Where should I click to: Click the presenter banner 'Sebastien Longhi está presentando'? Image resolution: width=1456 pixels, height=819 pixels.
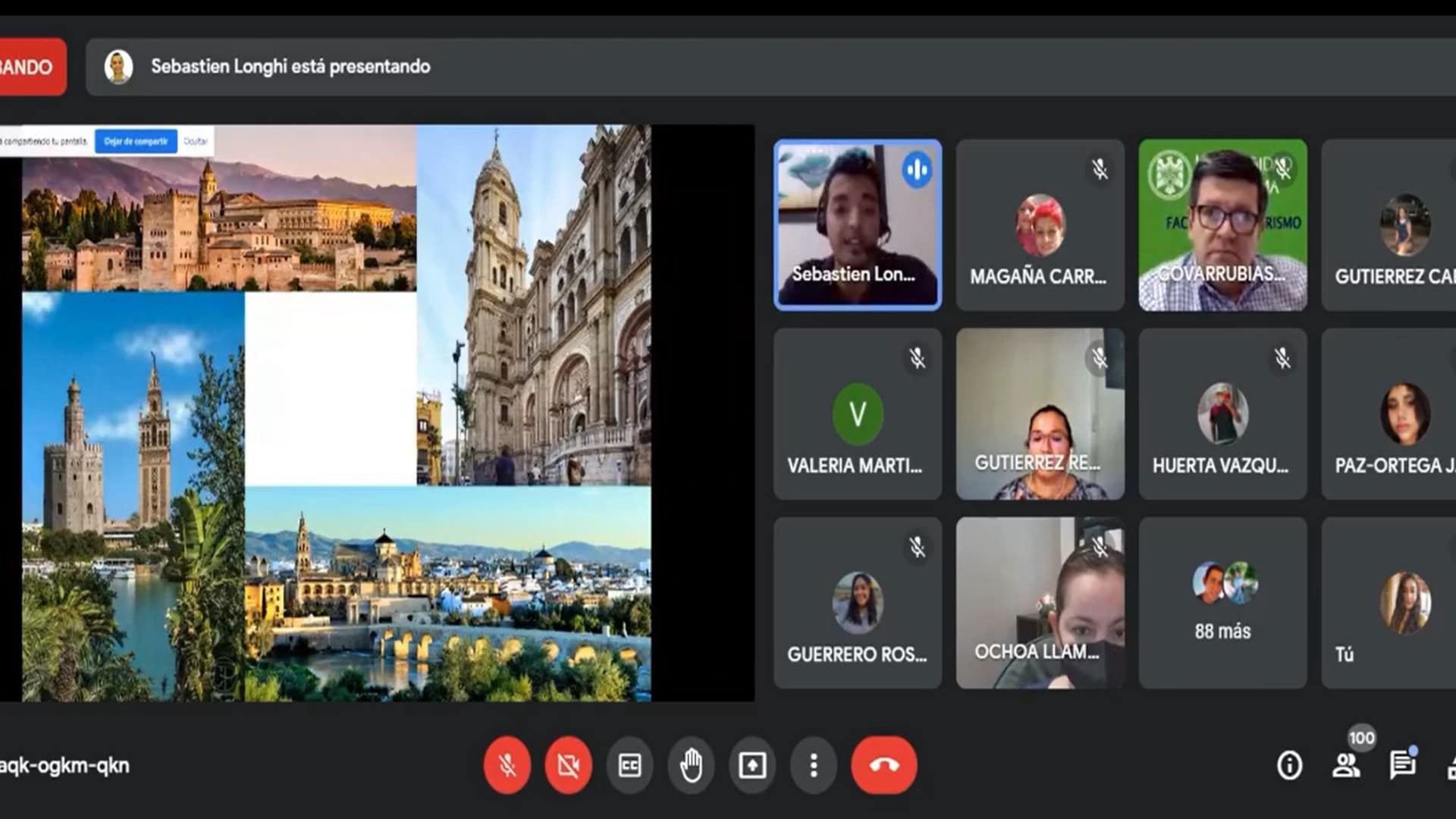point(290,67)
